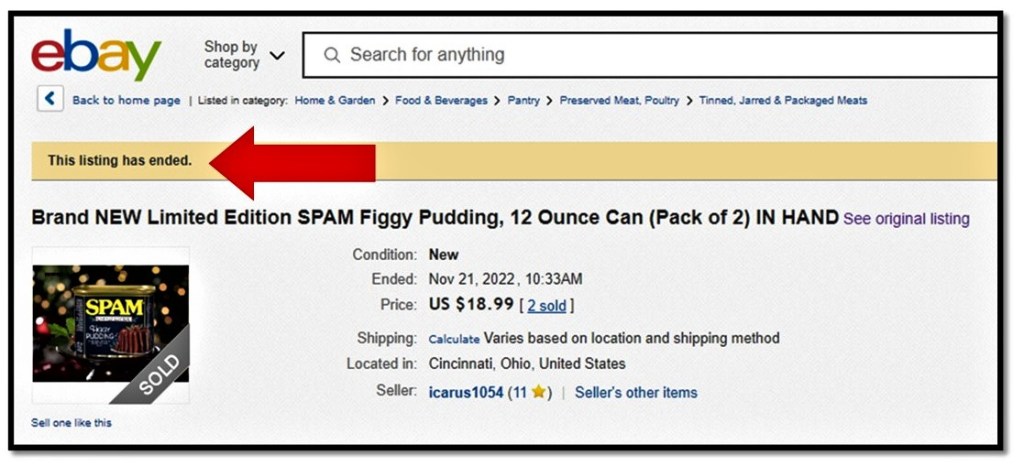Click Sell one like this
This screenshot has height=466, width=1024.
pyautogui.click(x=72, y=423)
